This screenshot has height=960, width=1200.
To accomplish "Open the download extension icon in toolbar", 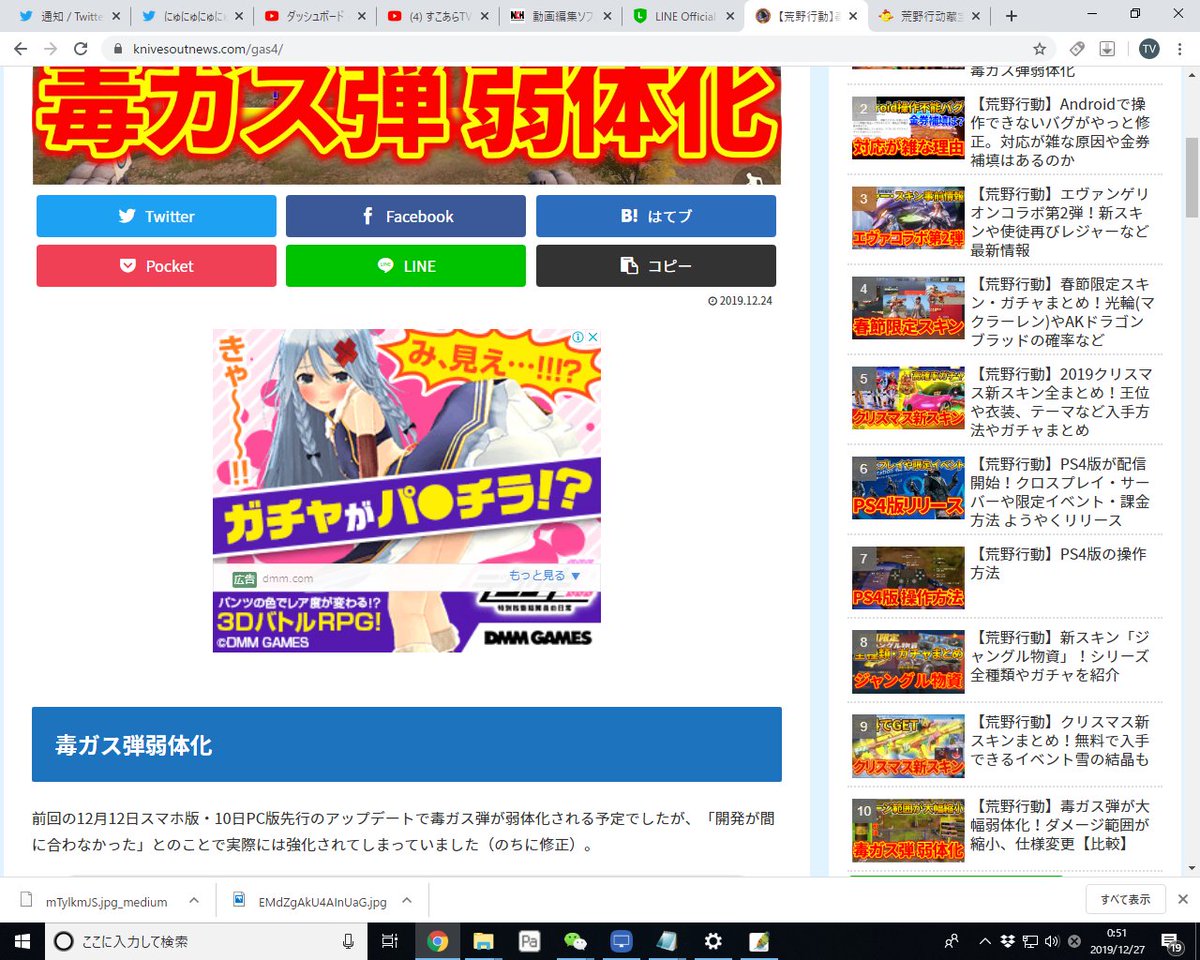I will (x=1107, y=48).
